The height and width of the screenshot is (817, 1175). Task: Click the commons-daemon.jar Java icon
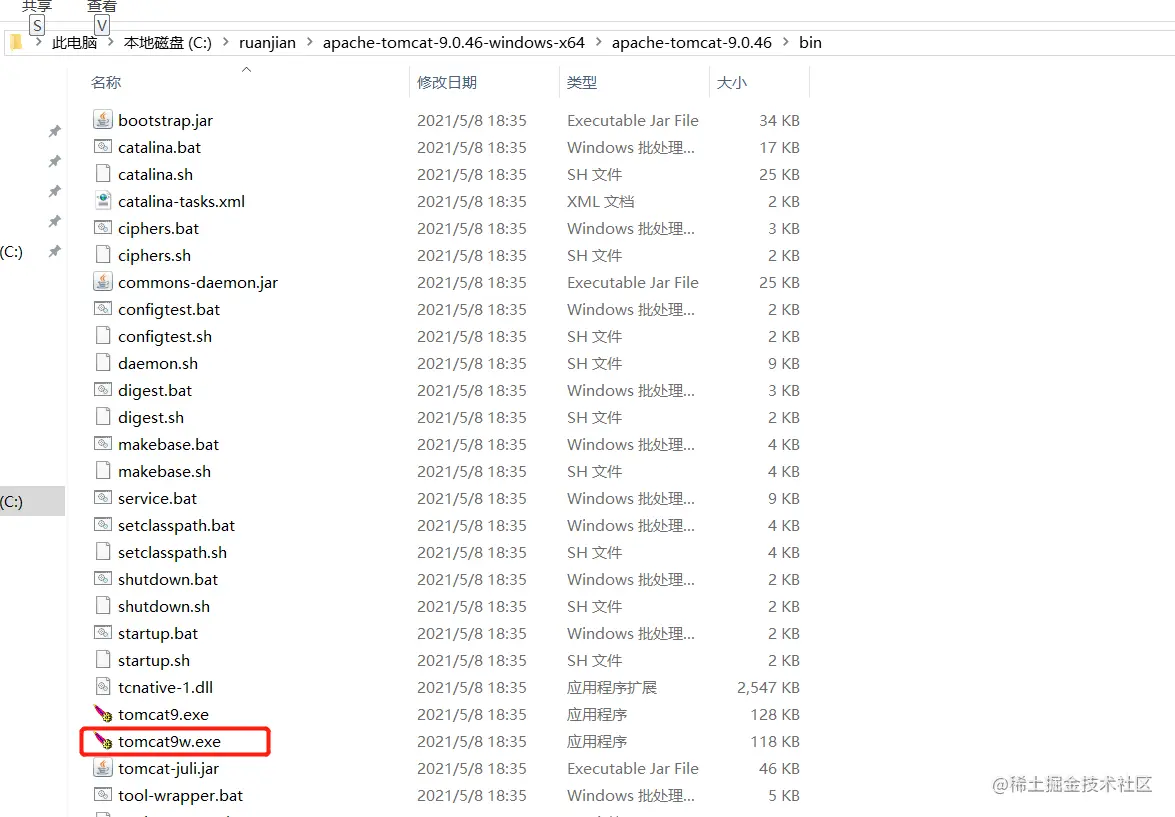click(x=103, y=282)
